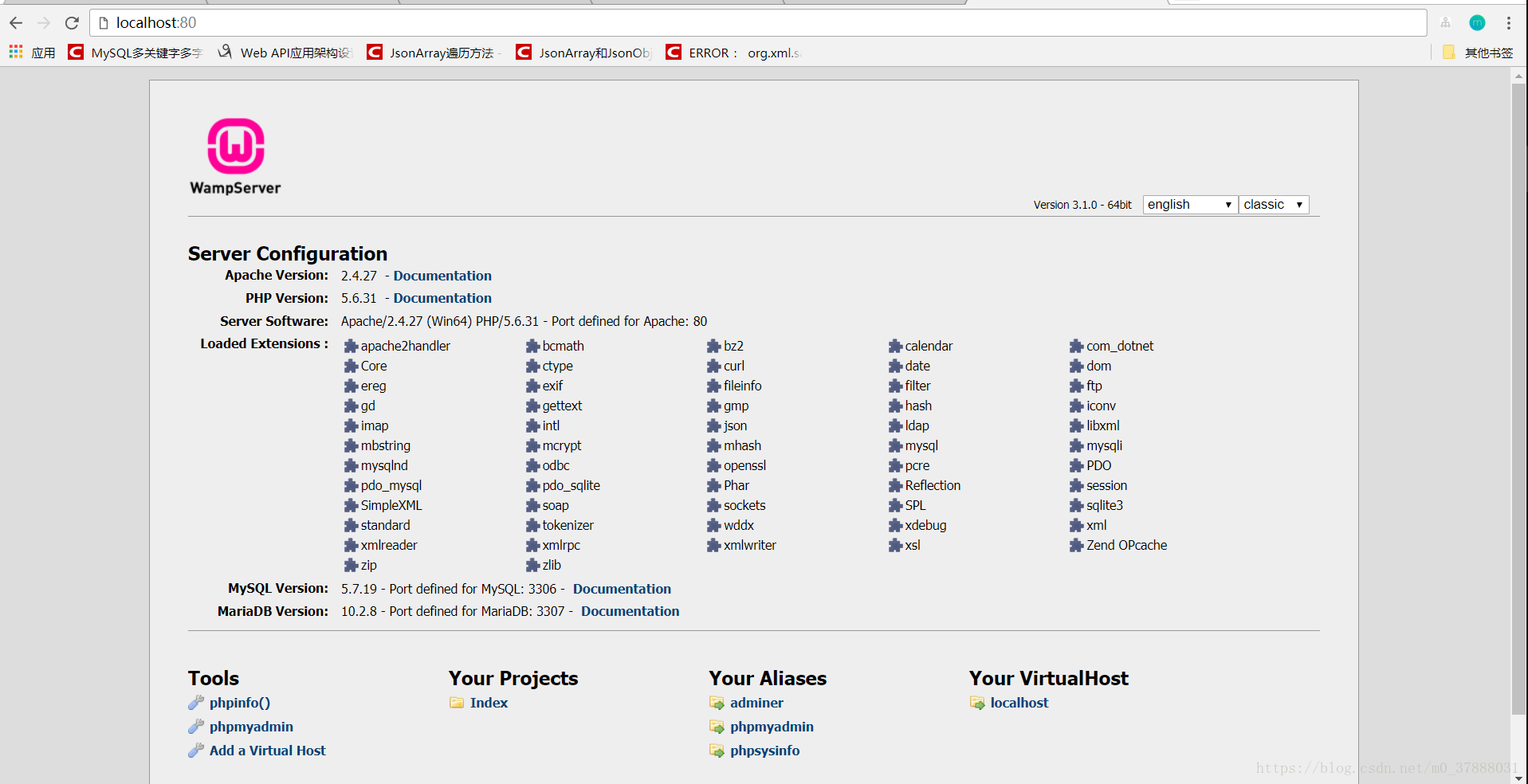Click the Reflection extension text

point(933,485)
